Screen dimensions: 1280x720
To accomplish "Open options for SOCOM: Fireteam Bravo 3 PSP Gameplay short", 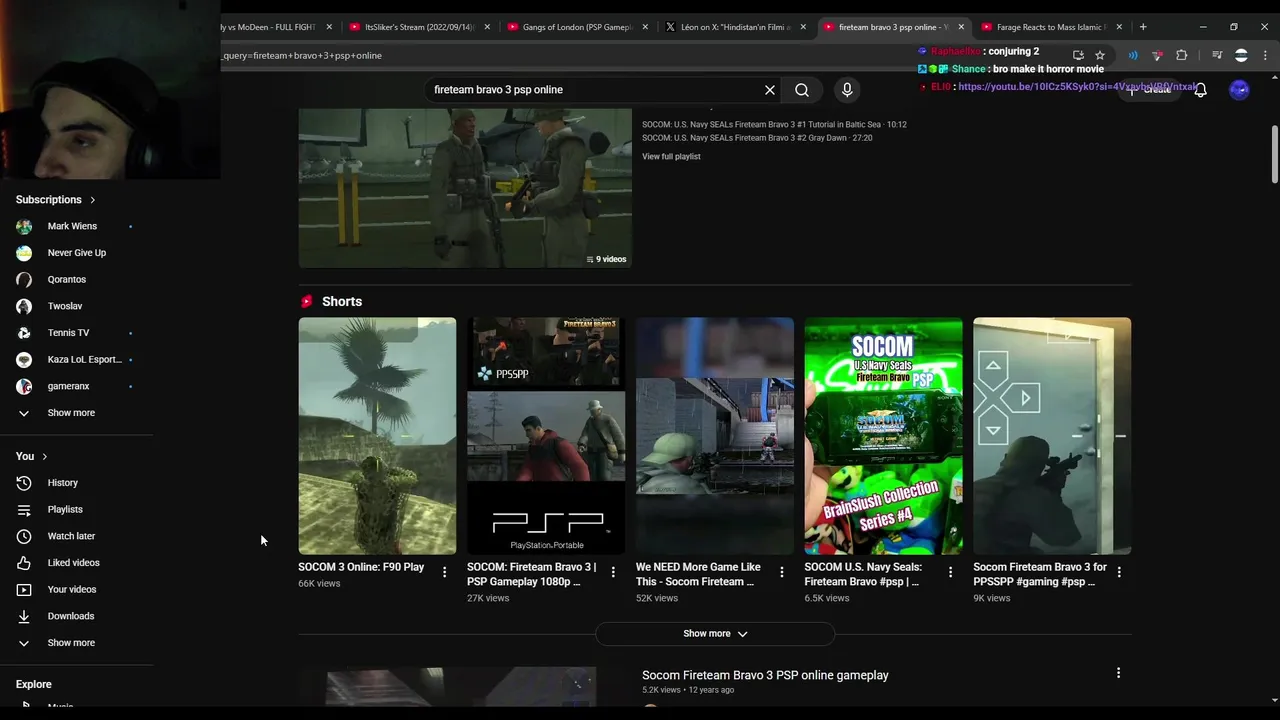I will (613, 572).
